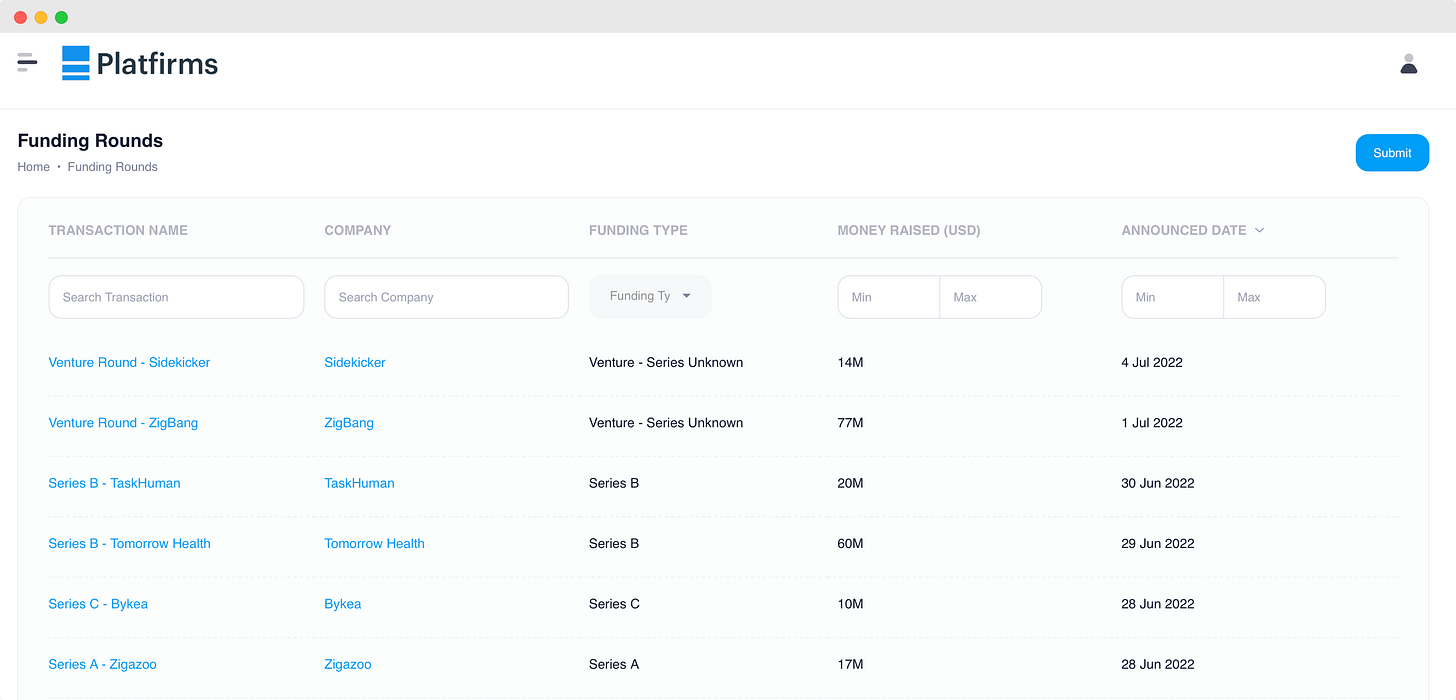Focus the Search Transaction field
1456x700 pixels.
pos(176,297)
